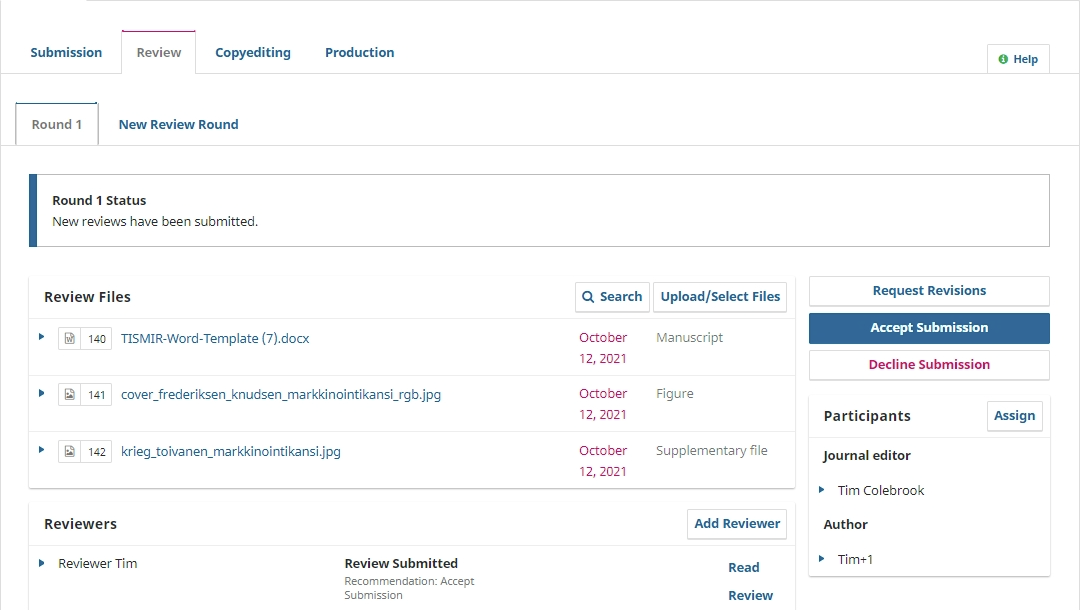Select the Round 1 tab
The width and height of the screenshot is (1080, 610).
56,125
